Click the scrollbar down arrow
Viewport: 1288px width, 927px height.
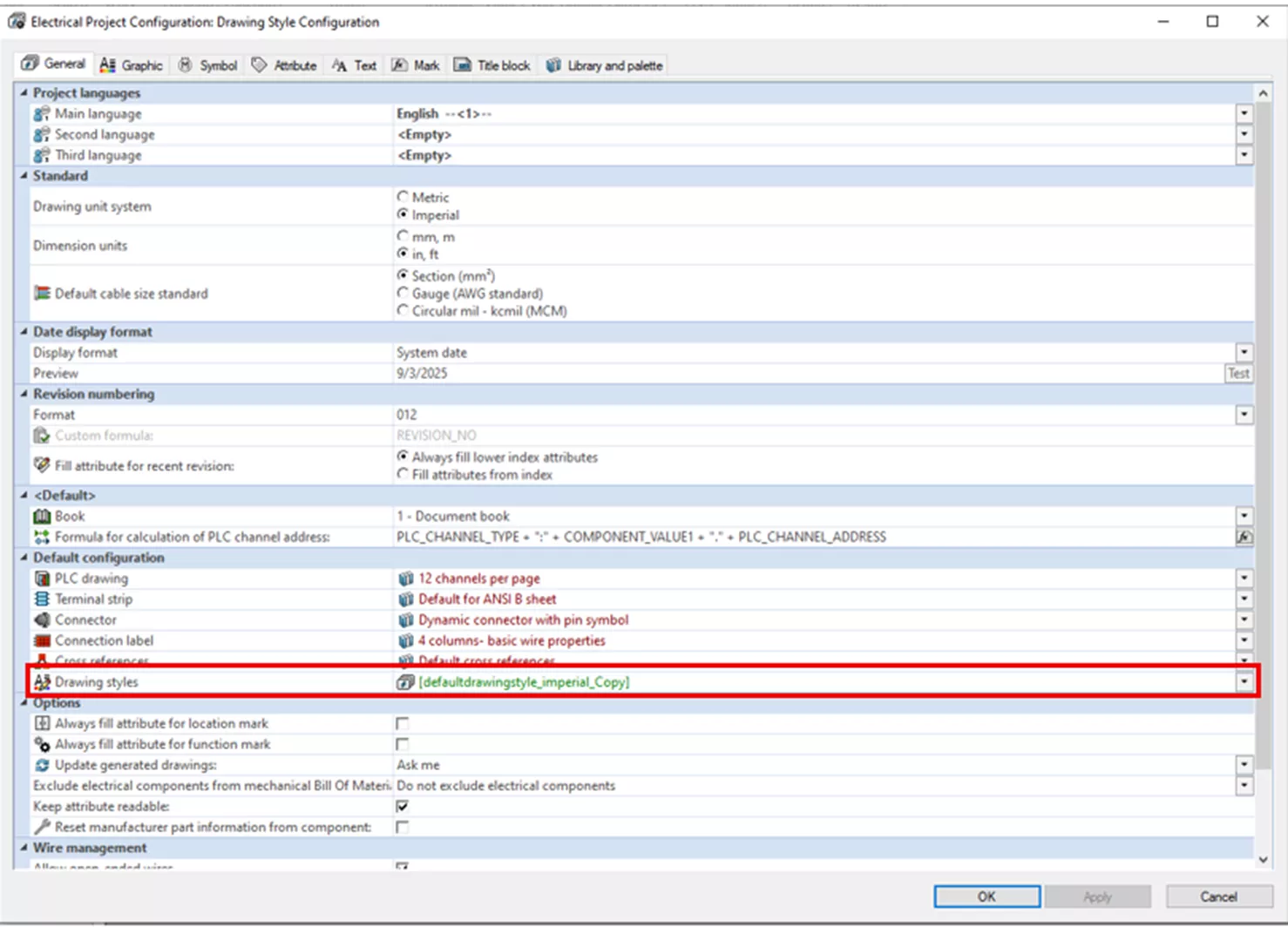1263,860
